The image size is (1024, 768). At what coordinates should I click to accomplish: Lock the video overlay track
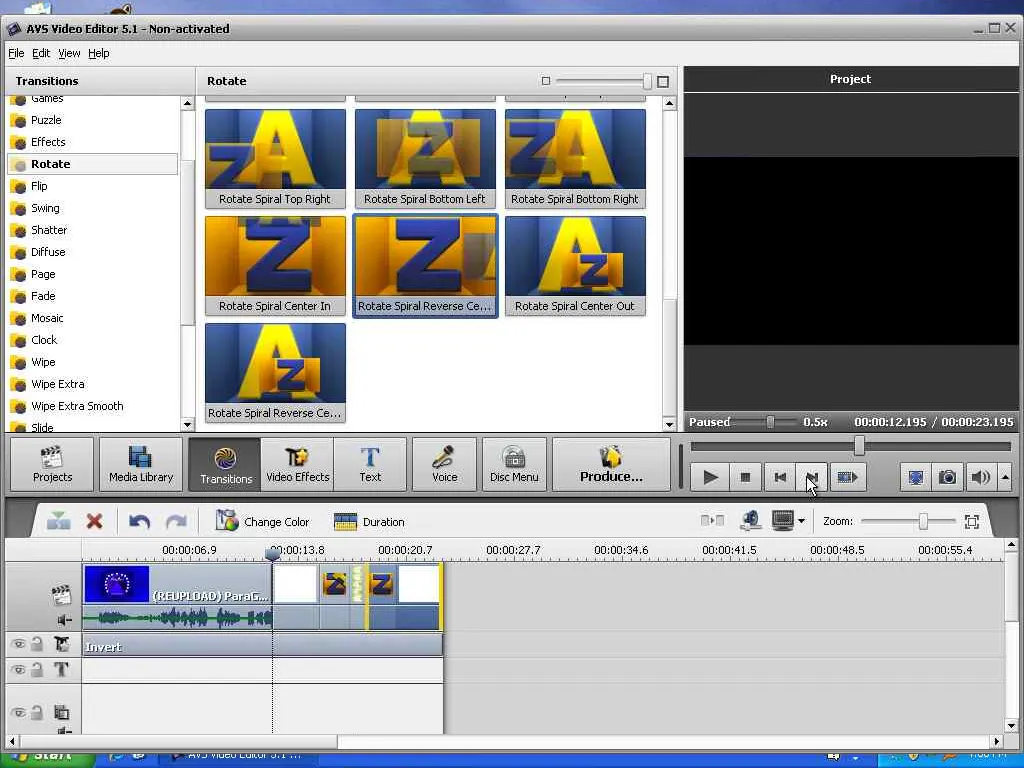coord(37,712)
